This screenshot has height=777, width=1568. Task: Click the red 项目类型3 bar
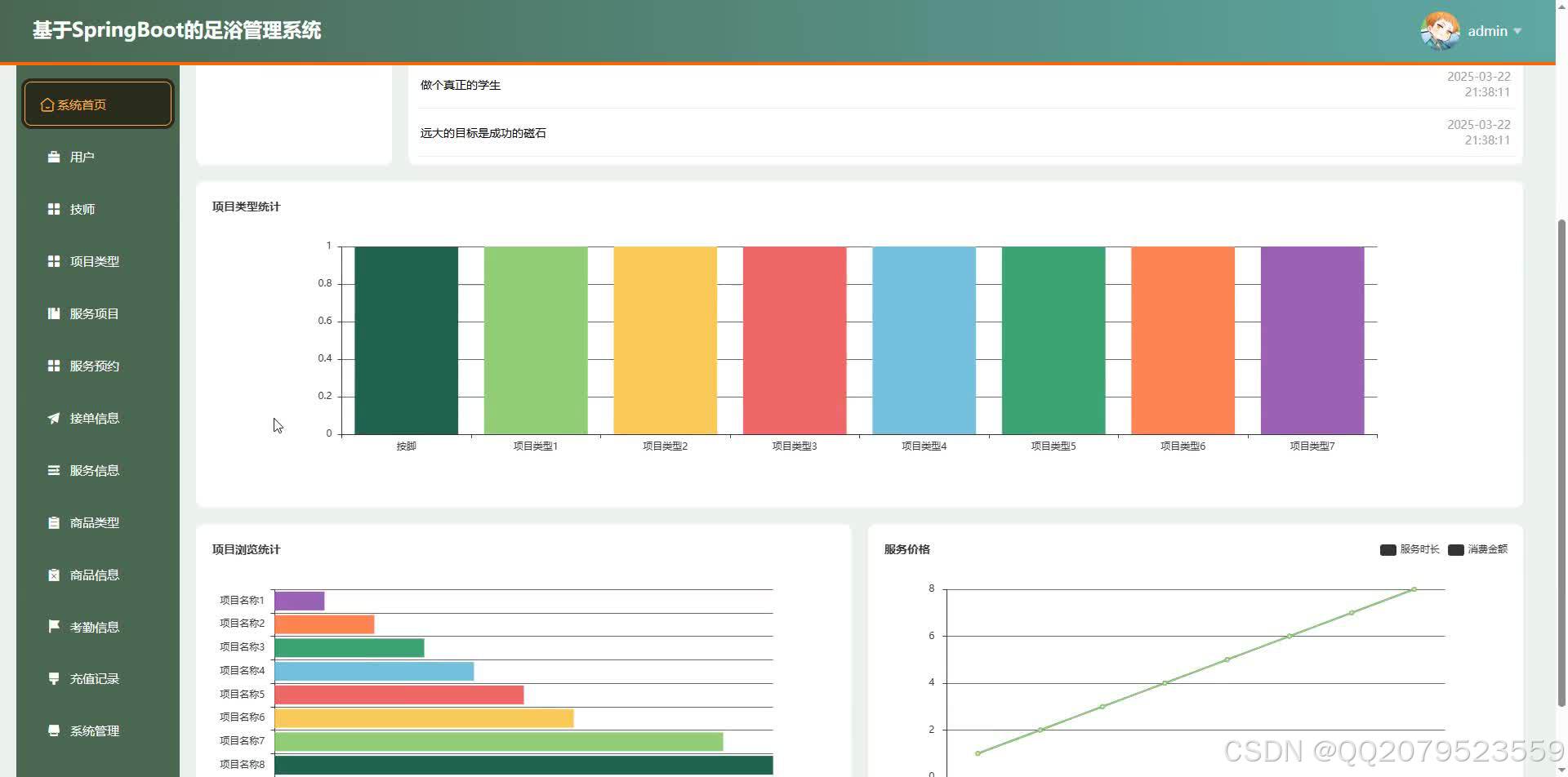(795, 340)
